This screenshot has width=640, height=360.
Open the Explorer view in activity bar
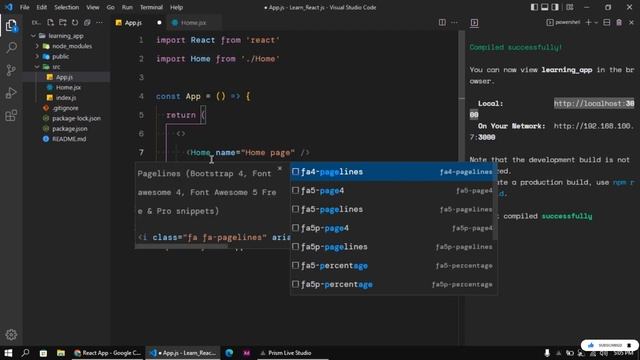(11, 26)
